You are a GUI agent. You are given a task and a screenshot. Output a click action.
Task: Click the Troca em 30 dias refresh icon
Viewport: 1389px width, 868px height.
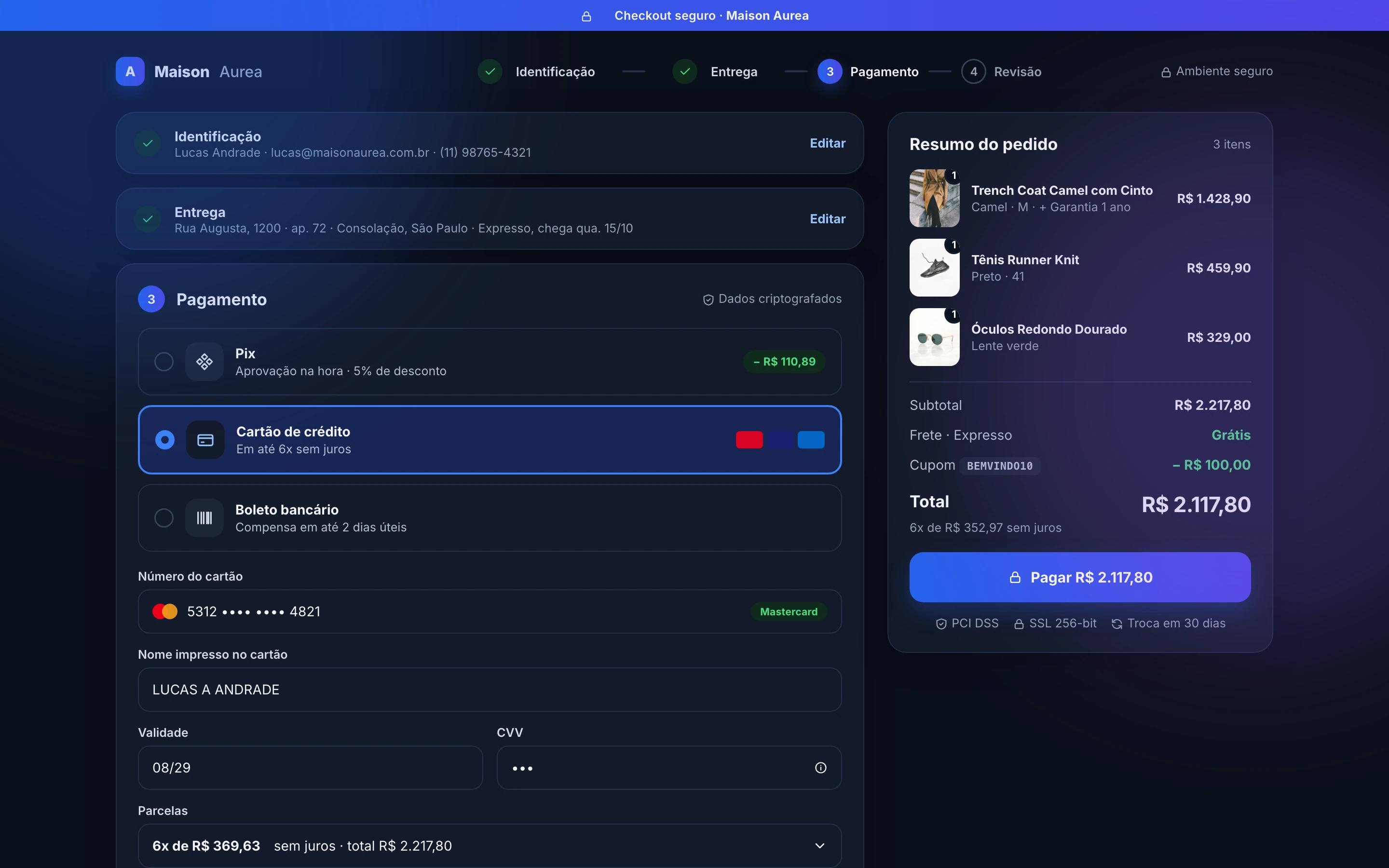point(1117,624)
